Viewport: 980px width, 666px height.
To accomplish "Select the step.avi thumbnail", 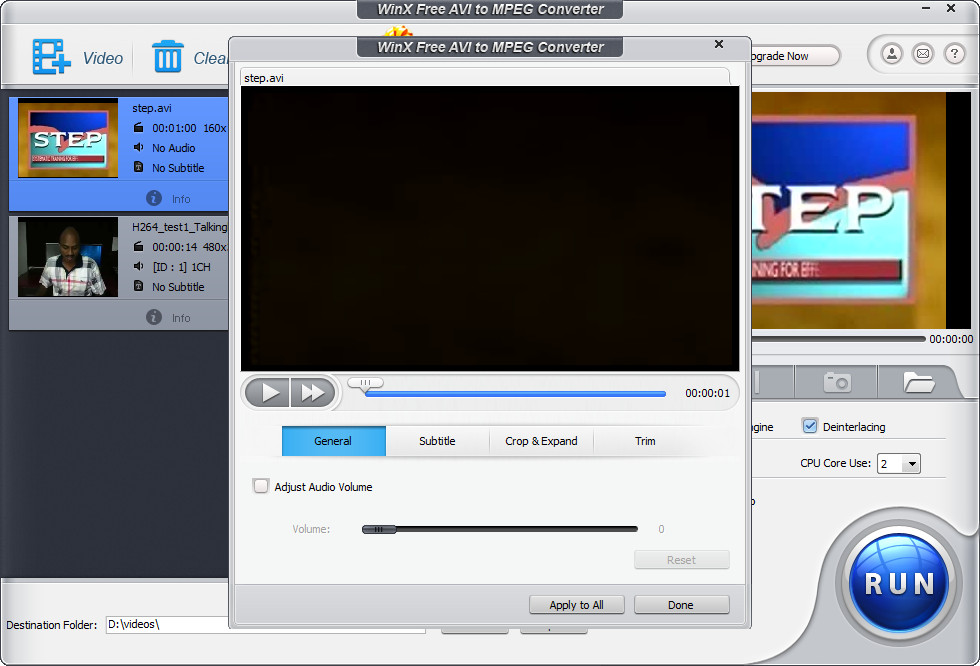I will (x=68, y=137).
